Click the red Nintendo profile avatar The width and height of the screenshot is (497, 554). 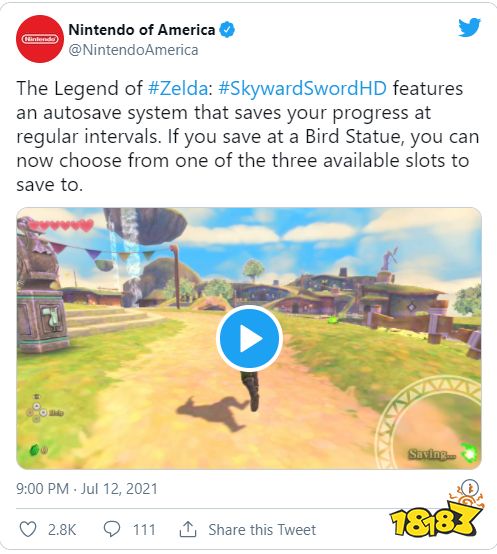[x=40, y=39]
